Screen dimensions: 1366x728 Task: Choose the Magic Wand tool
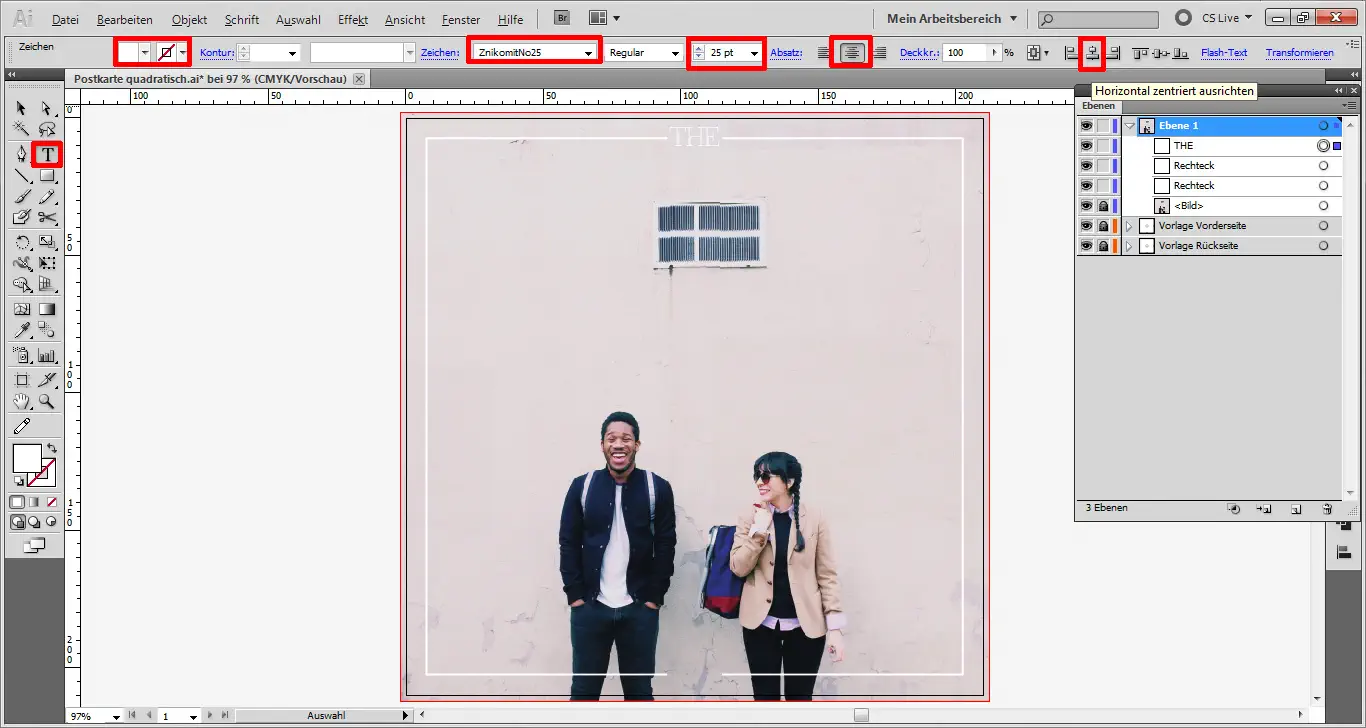click(21, 129)
